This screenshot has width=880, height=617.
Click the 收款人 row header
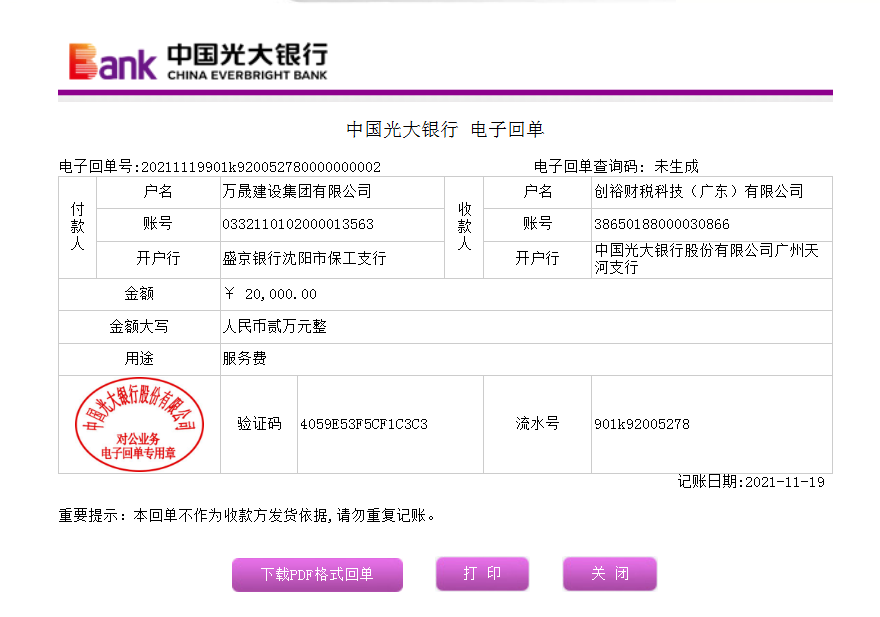(x=464, y=227)
